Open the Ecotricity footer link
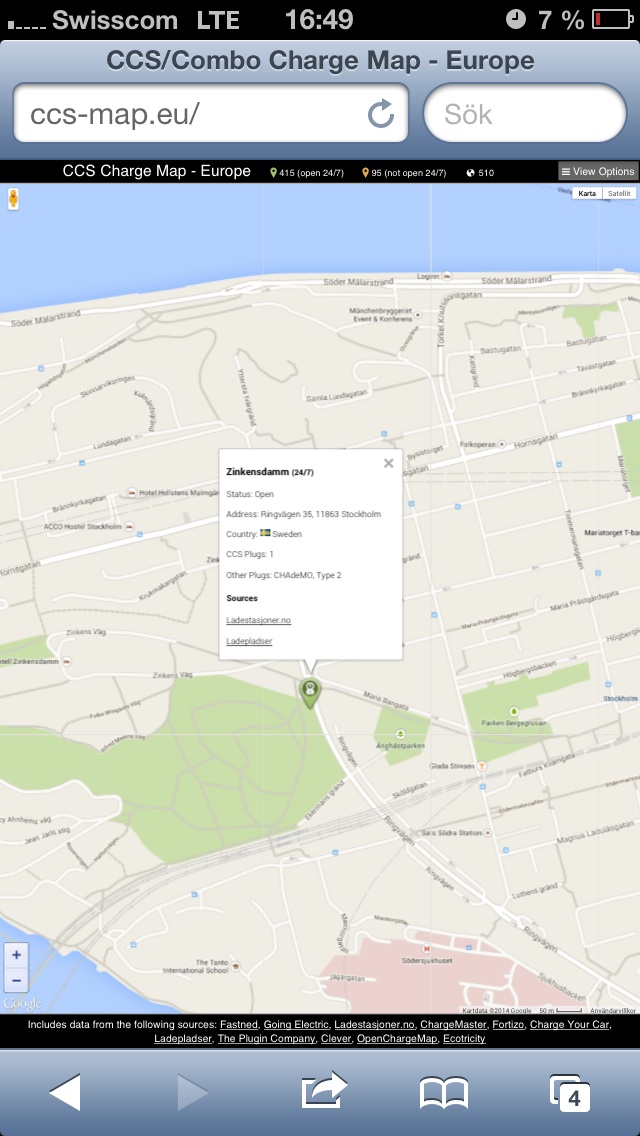Viewport: 640px width, 1136px height. click(x=464, y=1039)
